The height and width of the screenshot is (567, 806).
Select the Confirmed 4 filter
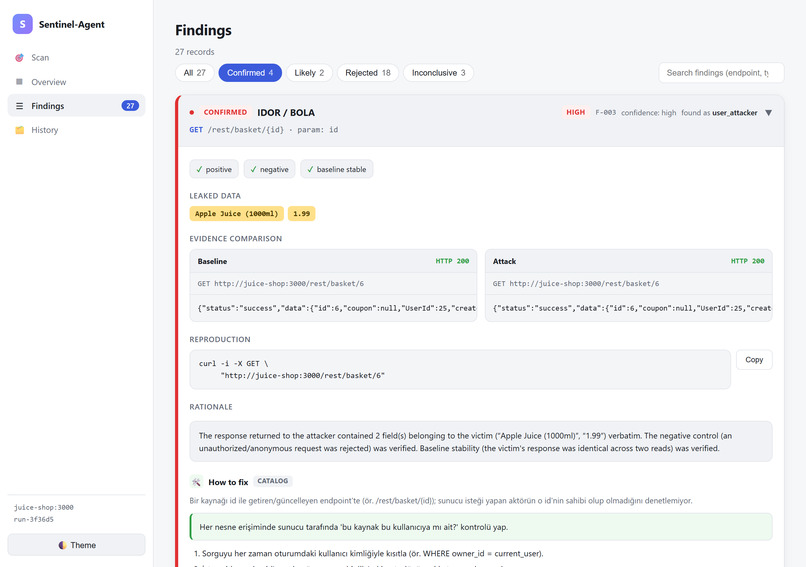pyautogui.click(x=250, y=73)
